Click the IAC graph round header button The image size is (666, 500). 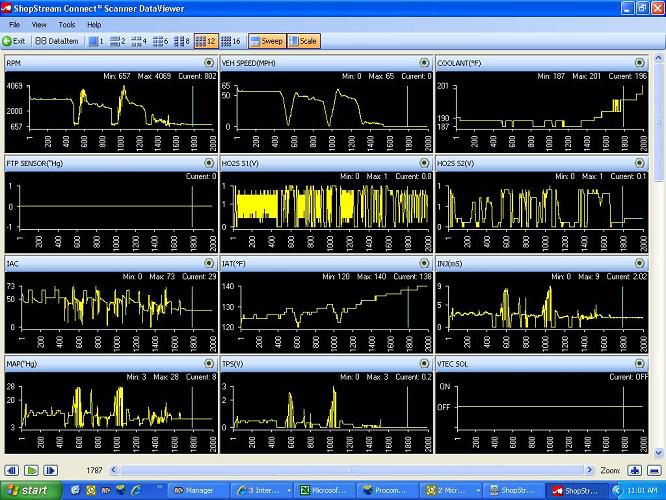209,263
